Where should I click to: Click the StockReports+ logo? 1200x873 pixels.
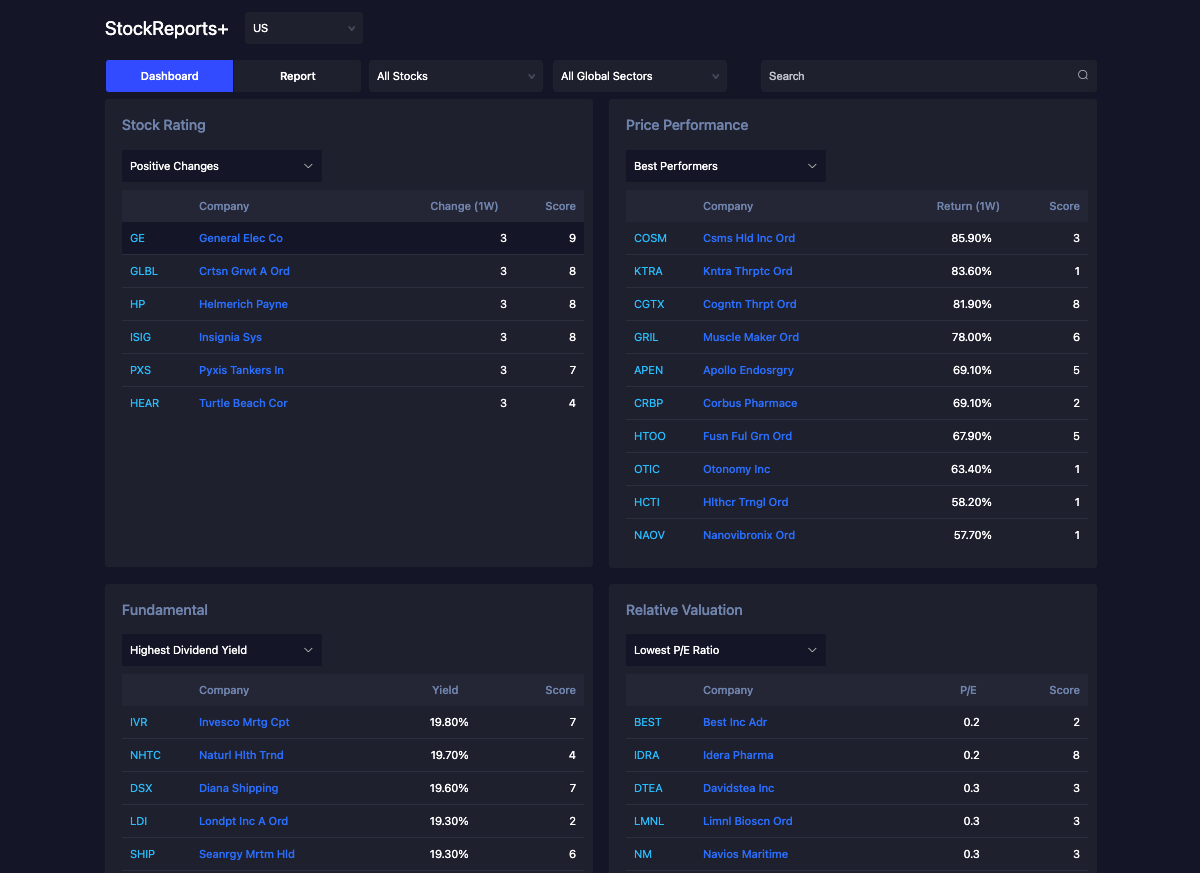pyautogui.click(x=167, y=29)
